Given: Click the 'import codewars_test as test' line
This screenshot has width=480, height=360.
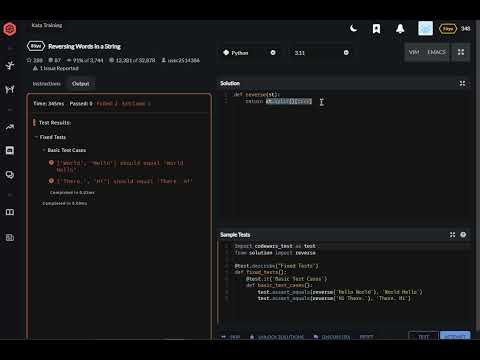Looking at the screenshot, I should click(275, 246).
